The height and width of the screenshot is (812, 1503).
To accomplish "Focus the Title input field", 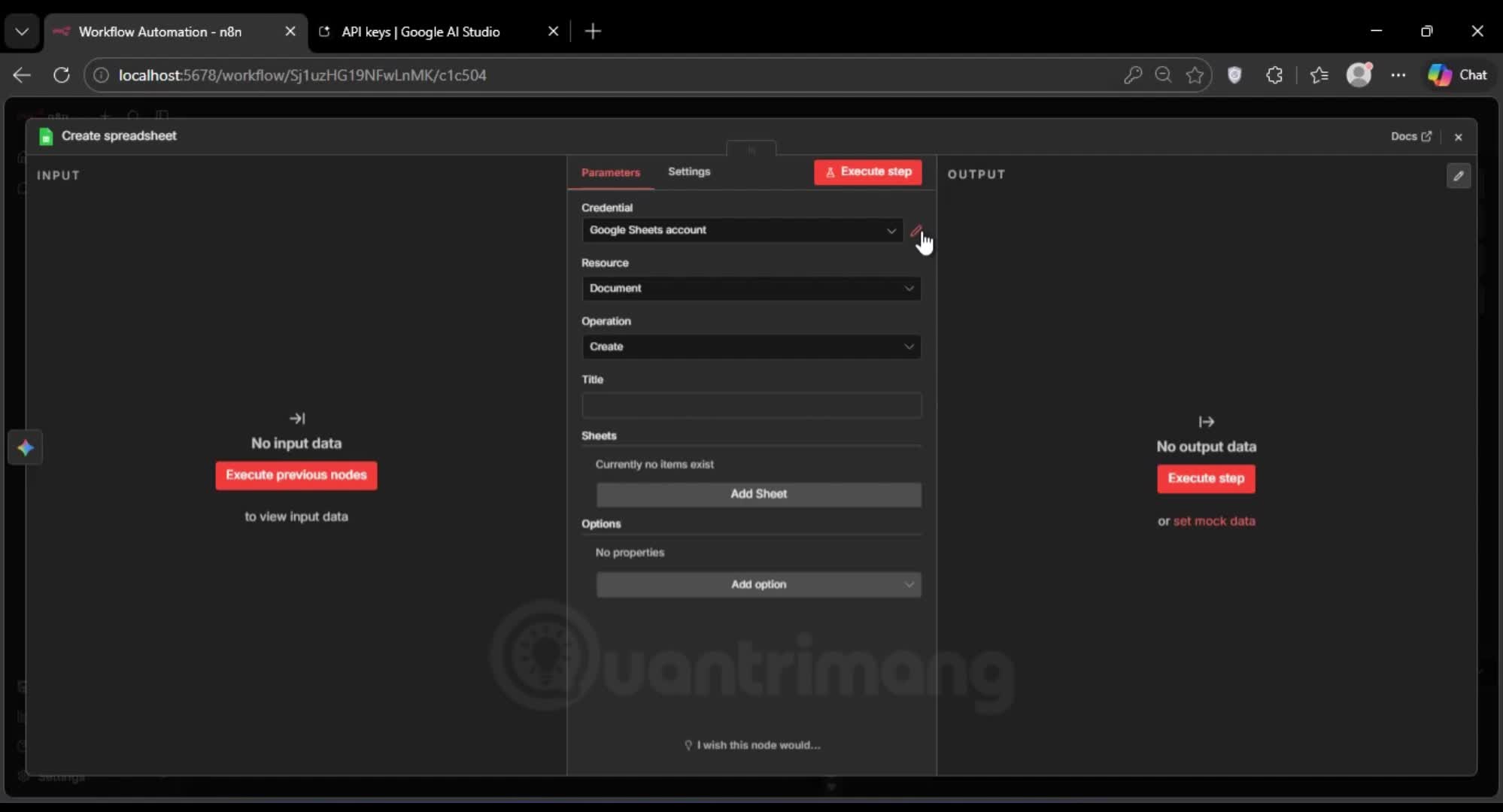I will click(x=751, y=405).
